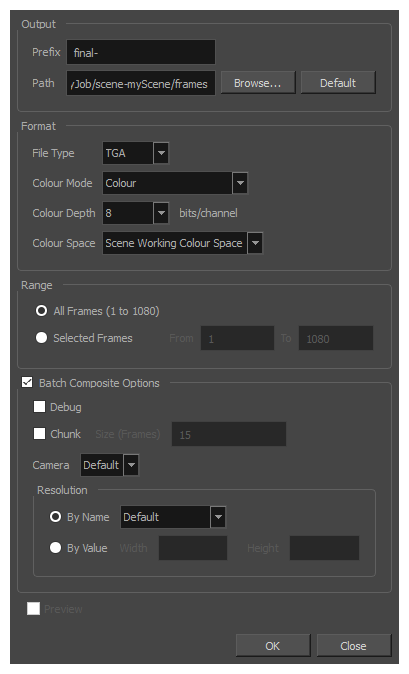Toggle the Preview checkbox
This screenshot has width=409, height=674.
click(33, 609)
